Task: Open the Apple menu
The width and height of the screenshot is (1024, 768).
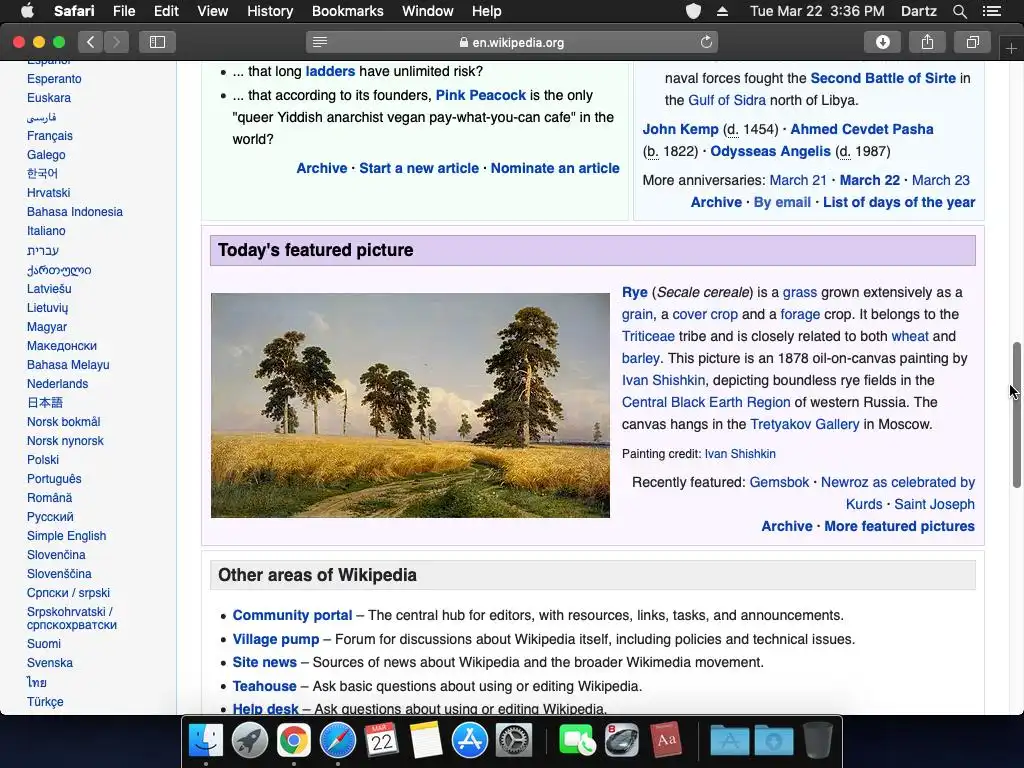Action: coord(27,11)
